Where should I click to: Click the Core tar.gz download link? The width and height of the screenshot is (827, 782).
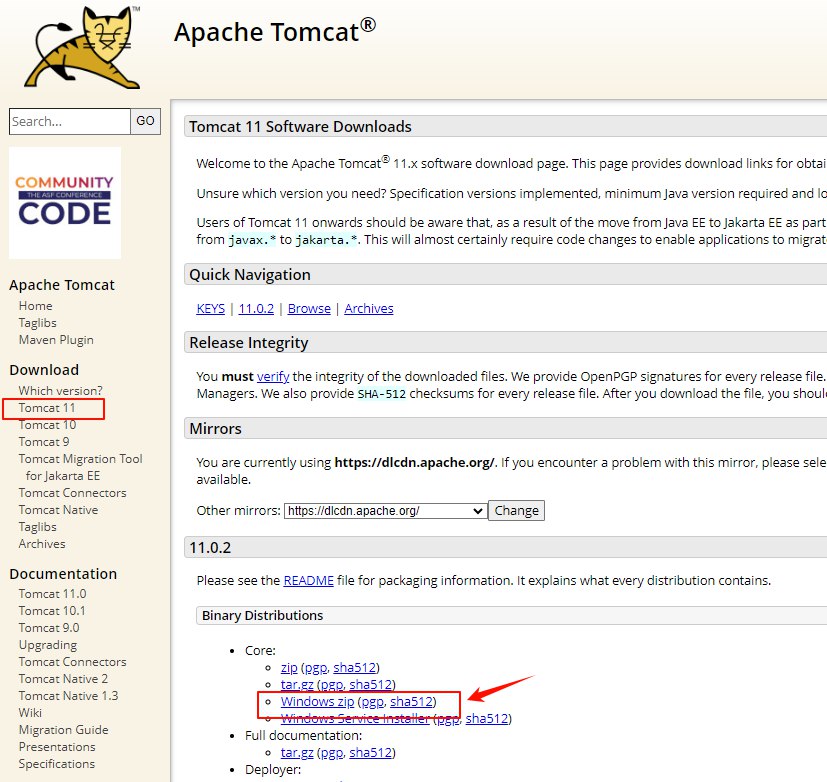tap(296, 685)
